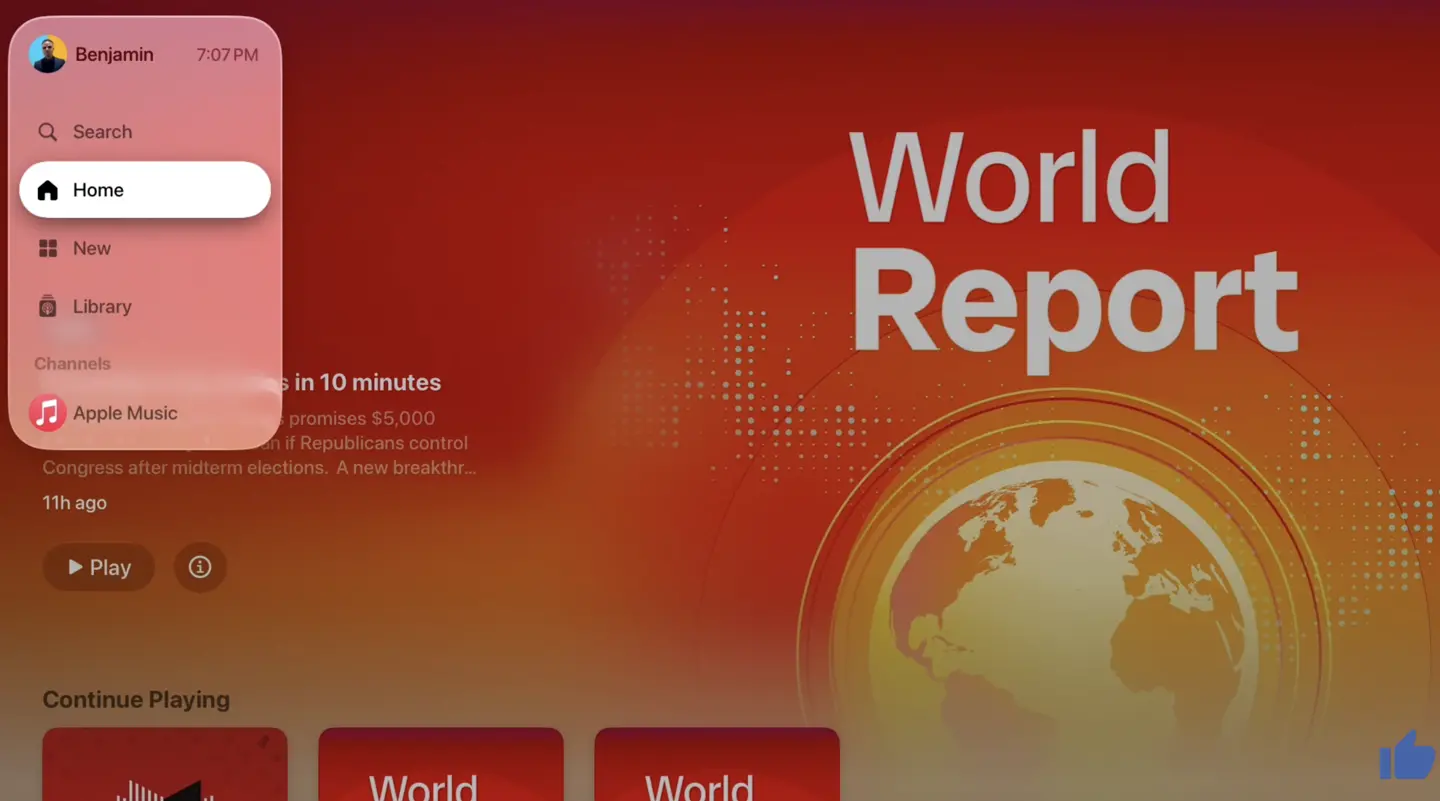Select the Benjamin account name
Viewport: 1440px width, 801px height.
pyautogui.click(x=114, y=55)
